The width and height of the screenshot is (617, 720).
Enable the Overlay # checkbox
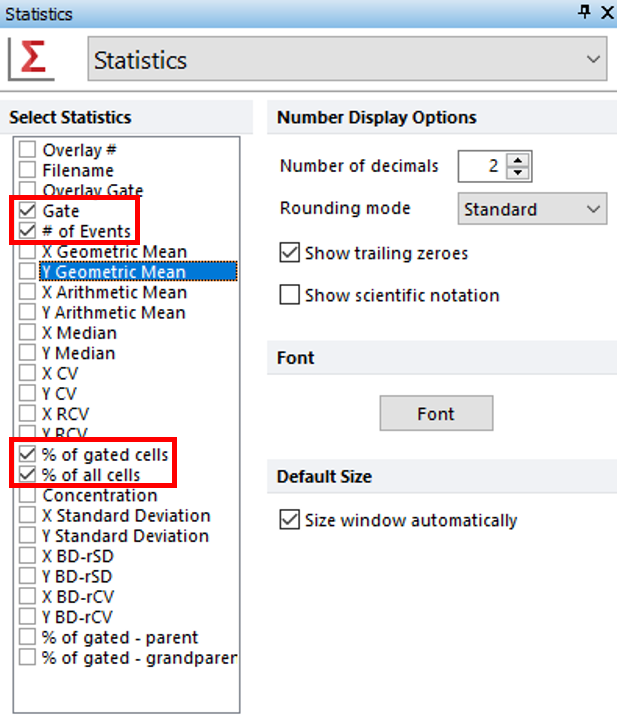point(28,149)
